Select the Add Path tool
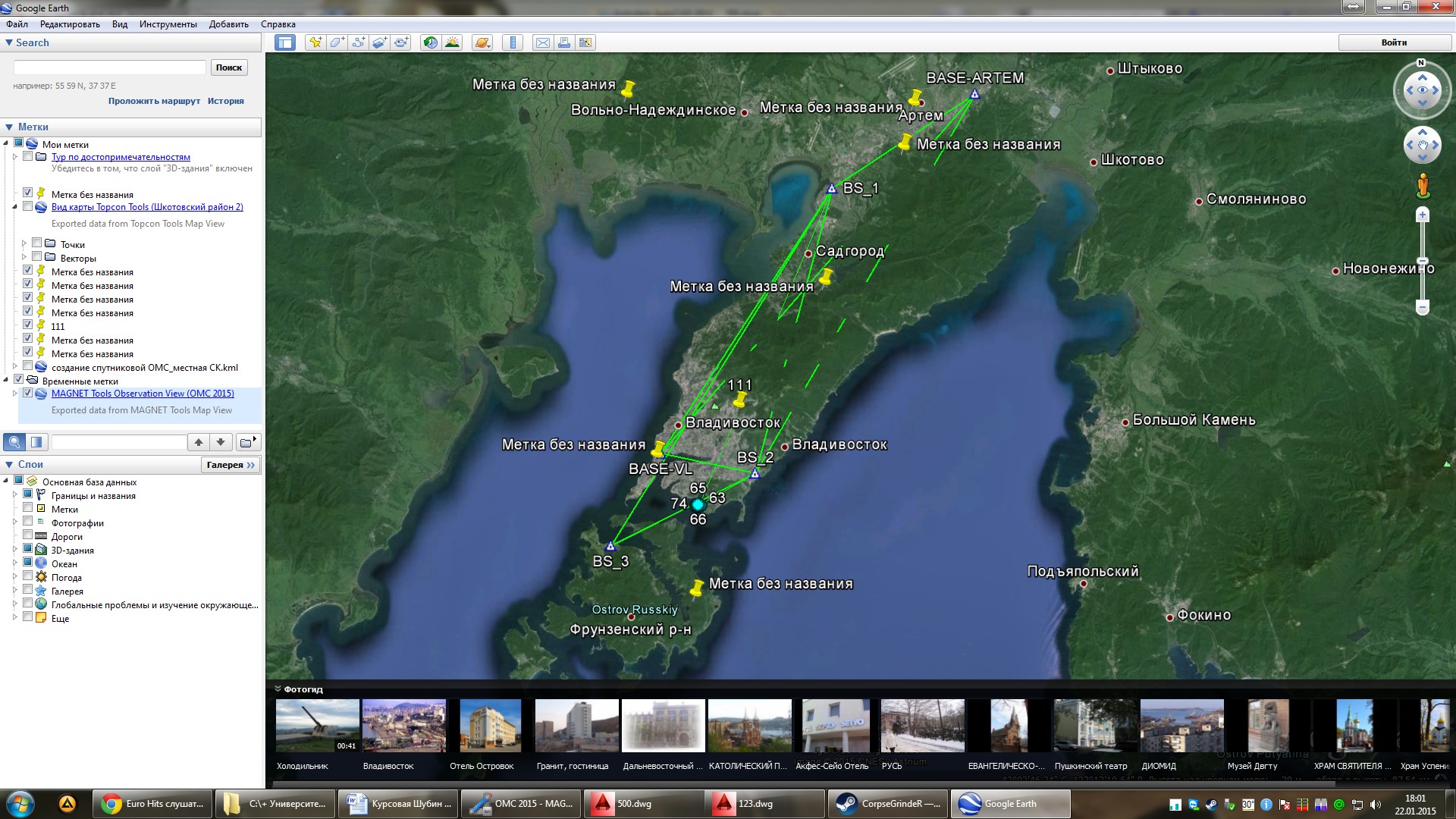1456x819 pixels. coord(358,42)
